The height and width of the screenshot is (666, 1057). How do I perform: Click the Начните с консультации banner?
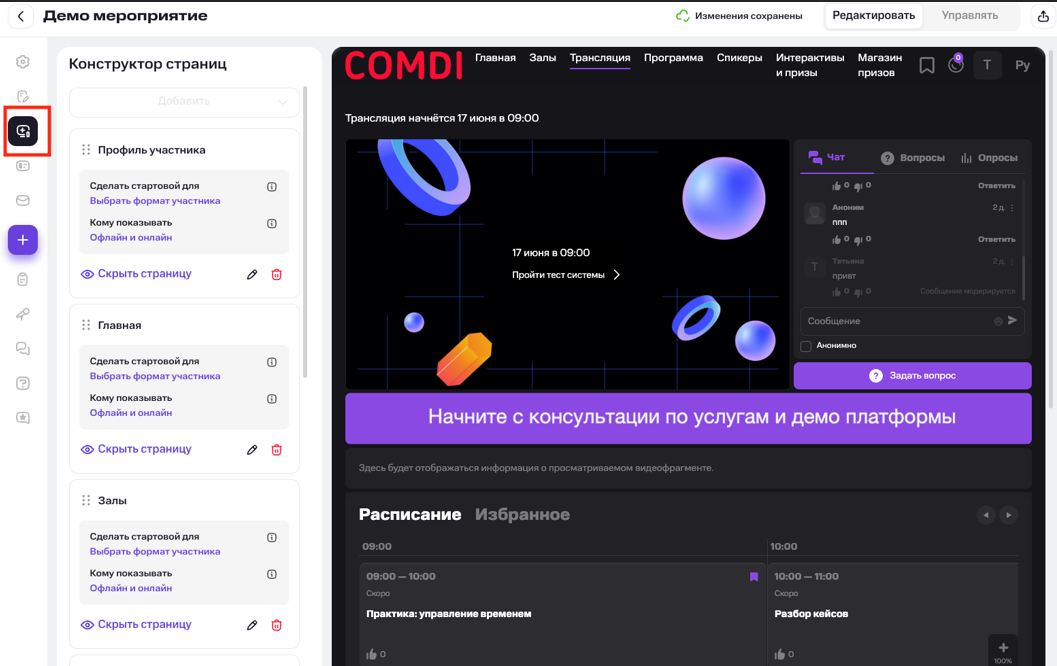688,418
